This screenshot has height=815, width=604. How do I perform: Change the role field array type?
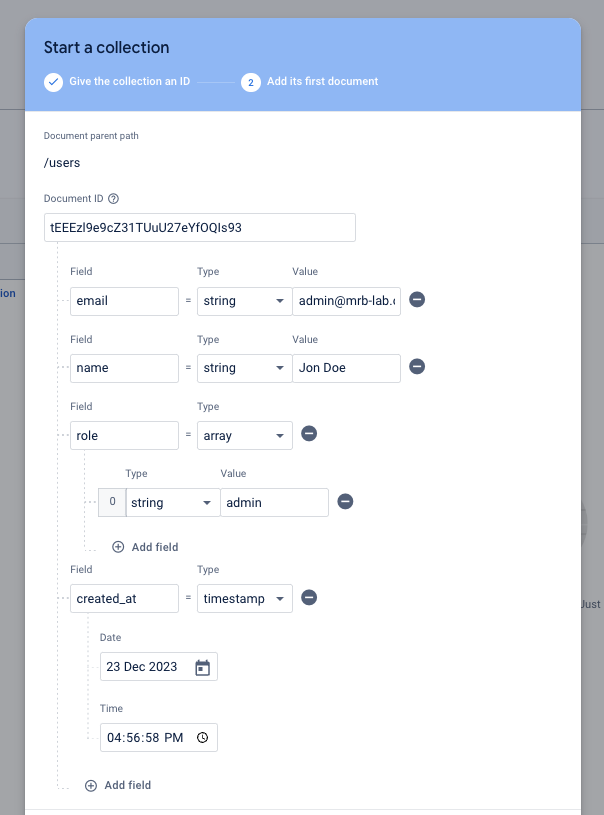pos(244,434)
